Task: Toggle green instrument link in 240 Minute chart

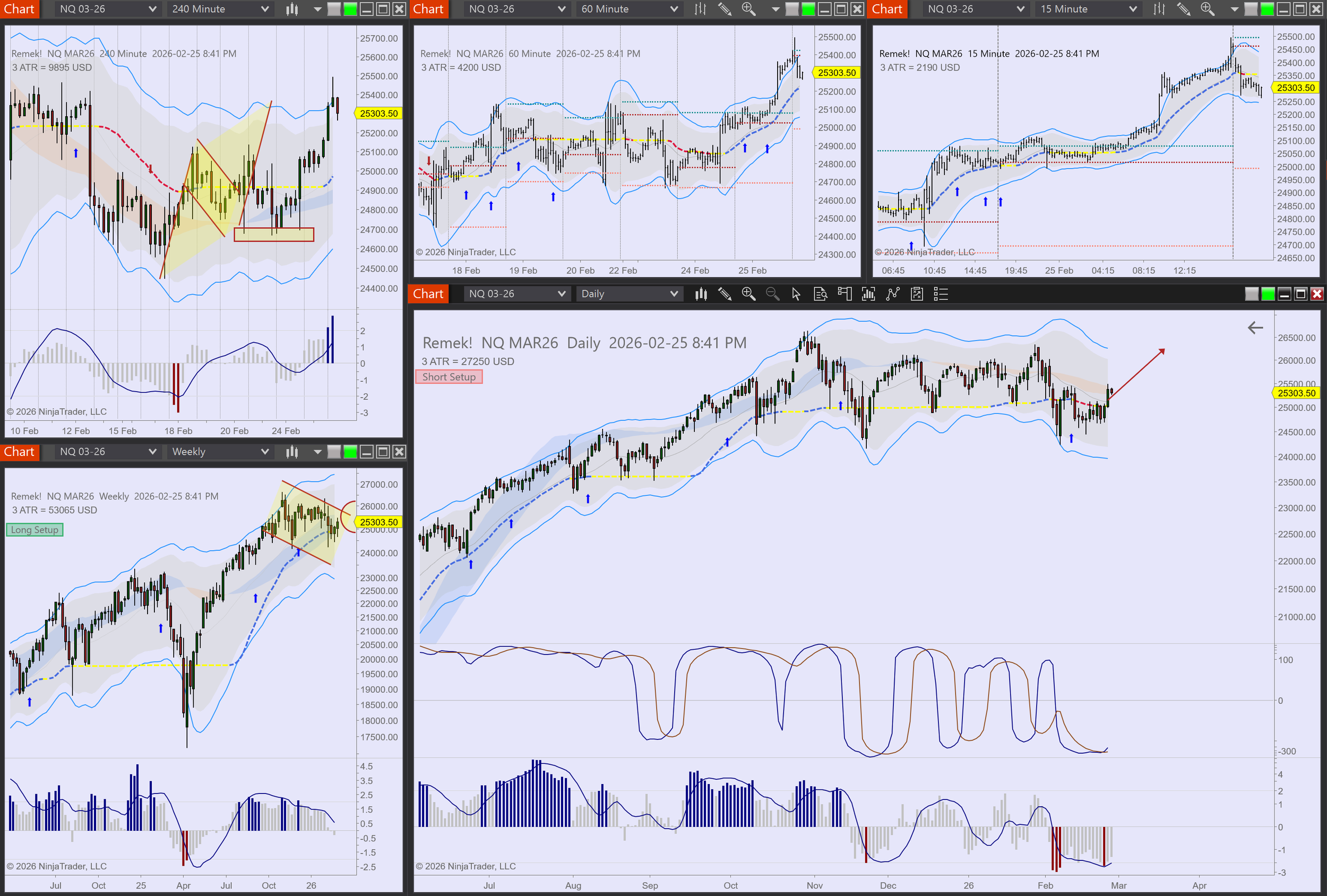Action: 350,9
